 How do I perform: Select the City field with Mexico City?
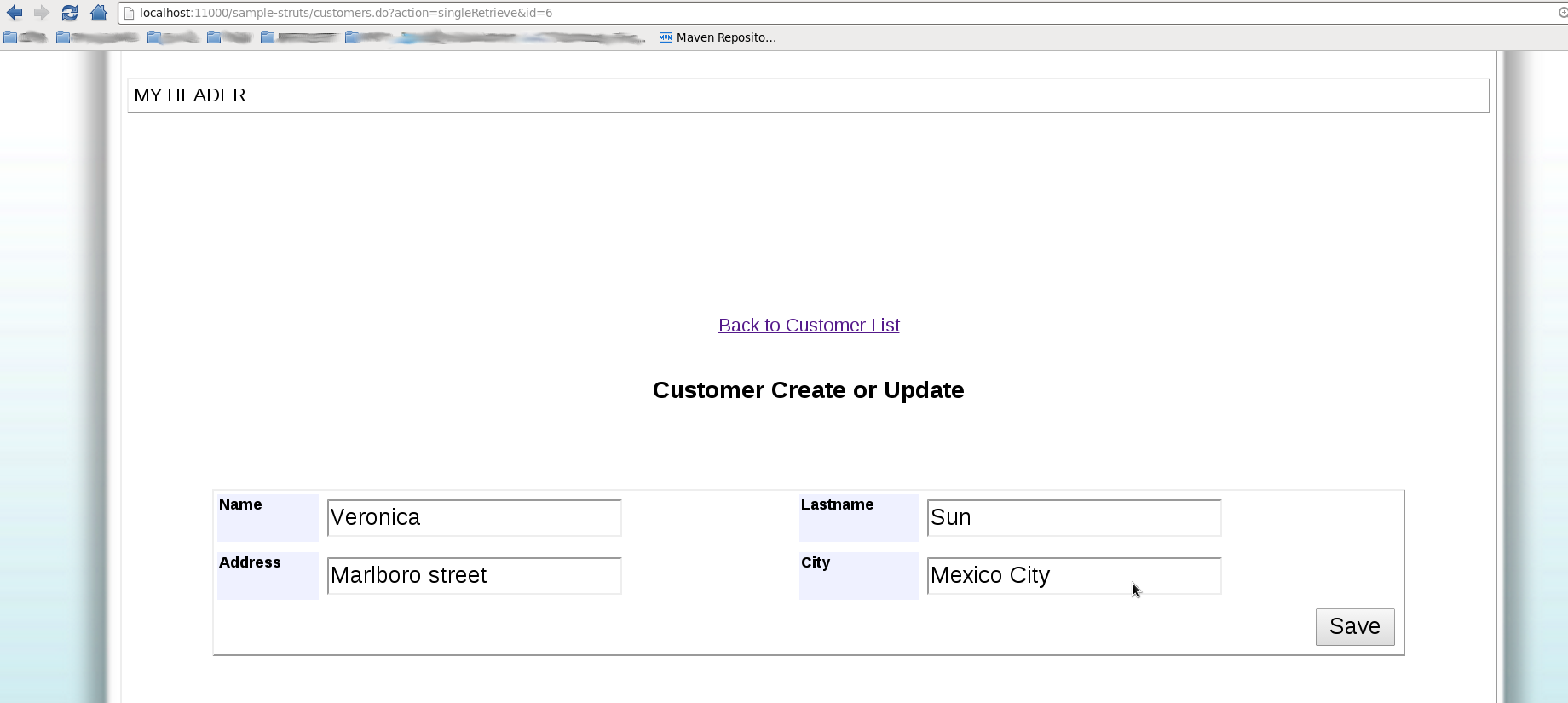1074,576
